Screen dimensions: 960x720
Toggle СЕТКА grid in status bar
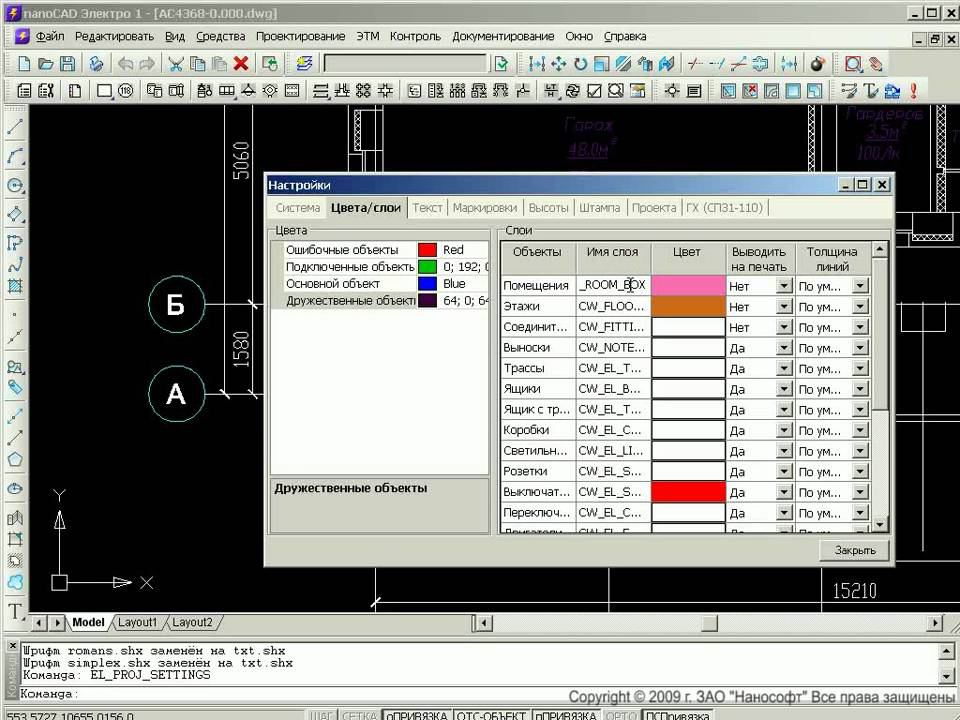359,715
